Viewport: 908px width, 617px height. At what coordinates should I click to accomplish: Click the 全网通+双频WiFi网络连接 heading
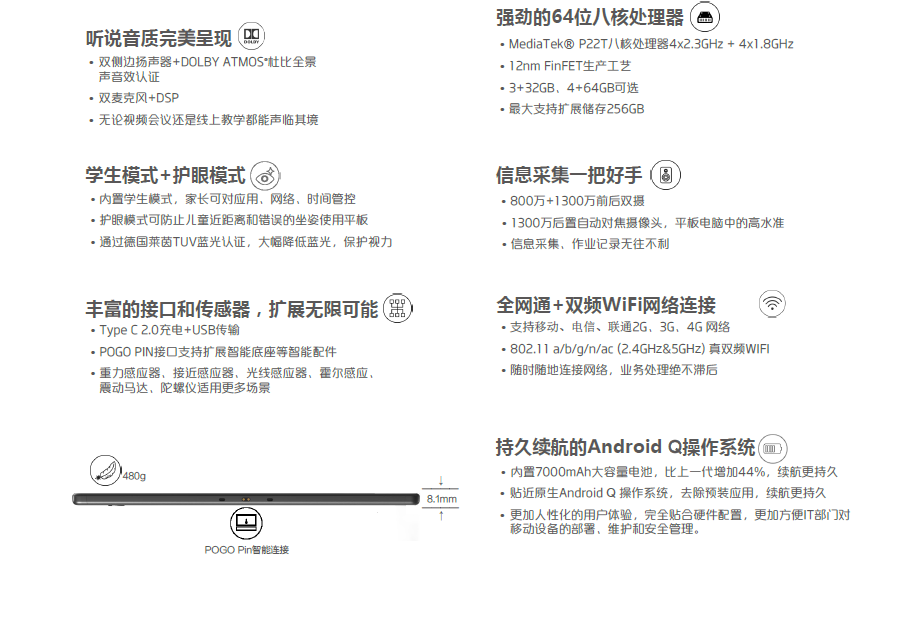(606, 305)
